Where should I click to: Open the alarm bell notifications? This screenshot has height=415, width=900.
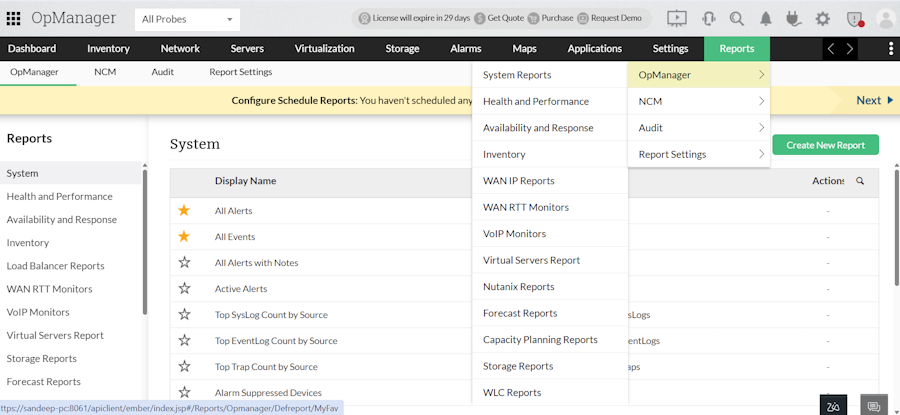[x=766, y=18]
